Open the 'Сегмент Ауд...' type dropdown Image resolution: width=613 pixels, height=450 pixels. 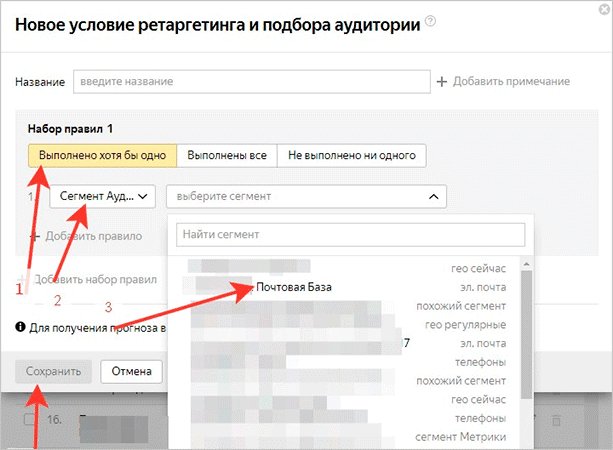tap(103, 196)
